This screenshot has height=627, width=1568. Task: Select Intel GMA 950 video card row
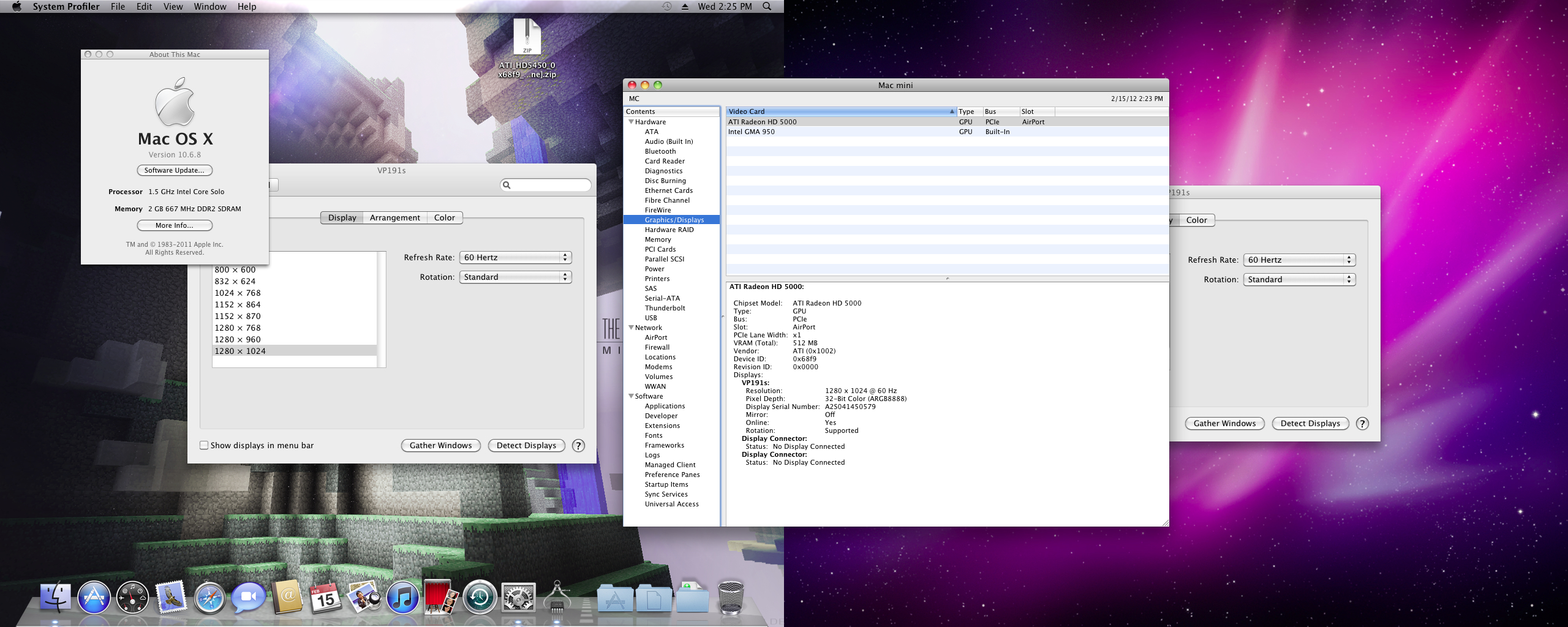(947, 132)
